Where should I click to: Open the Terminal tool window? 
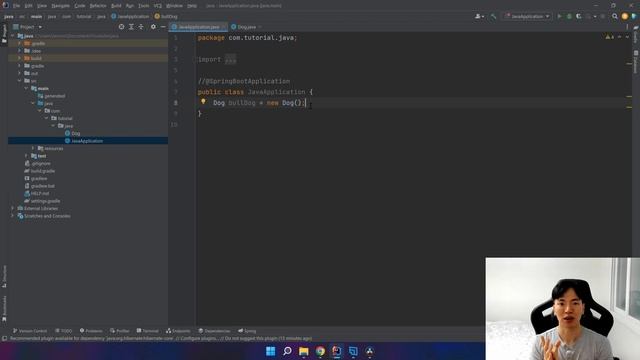[x=147, y=331]
